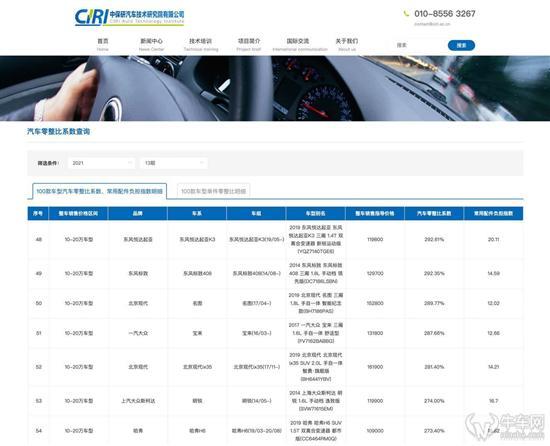Click row number 48 cell
The height and width of the screenshot is (446, 550).
(x=39, y=239)
